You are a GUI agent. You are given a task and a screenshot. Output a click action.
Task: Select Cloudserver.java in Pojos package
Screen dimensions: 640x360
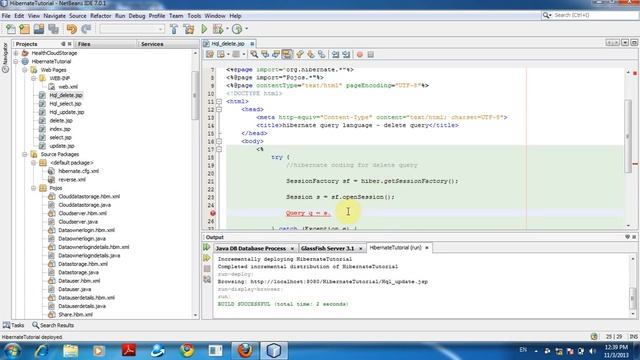[x=78, y=222]
